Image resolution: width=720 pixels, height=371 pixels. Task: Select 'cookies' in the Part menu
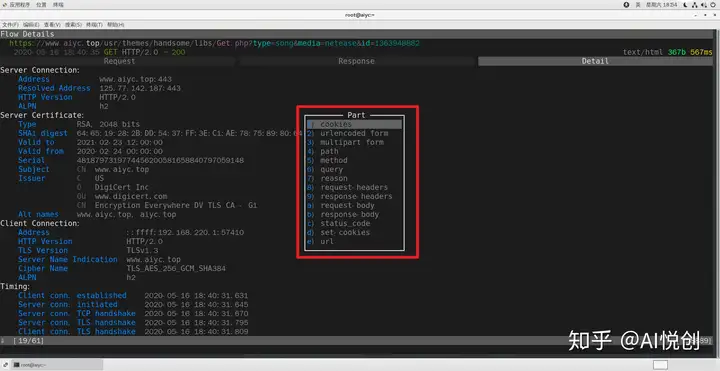[354, 124]
